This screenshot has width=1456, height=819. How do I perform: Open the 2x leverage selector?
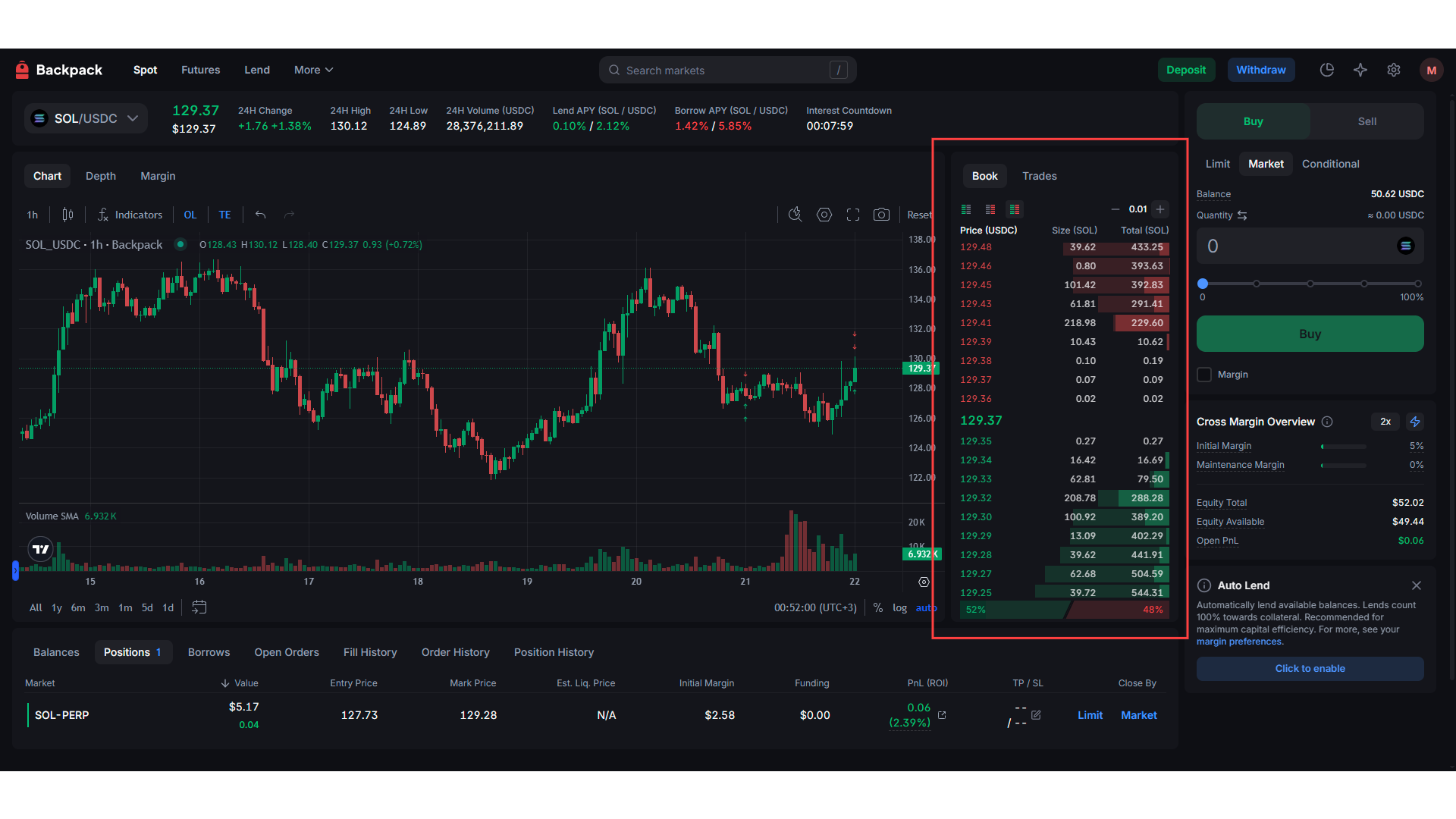pyautogui.click(x=1385, y=422)
